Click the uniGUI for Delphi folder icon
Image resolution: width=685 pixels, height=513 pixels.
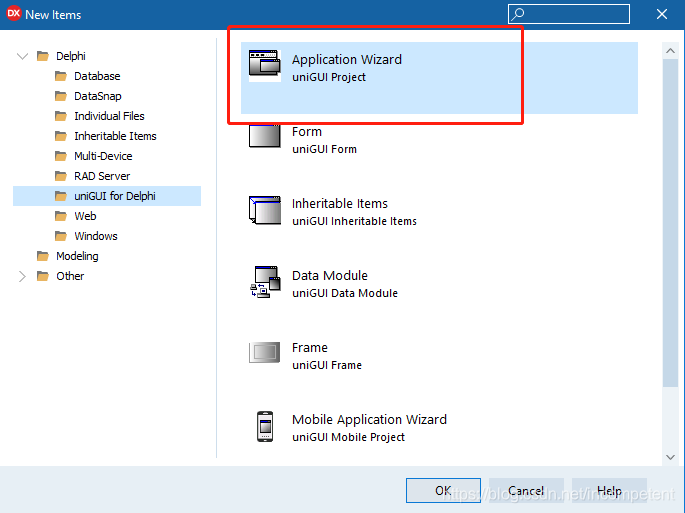click(x=61, y=196)
